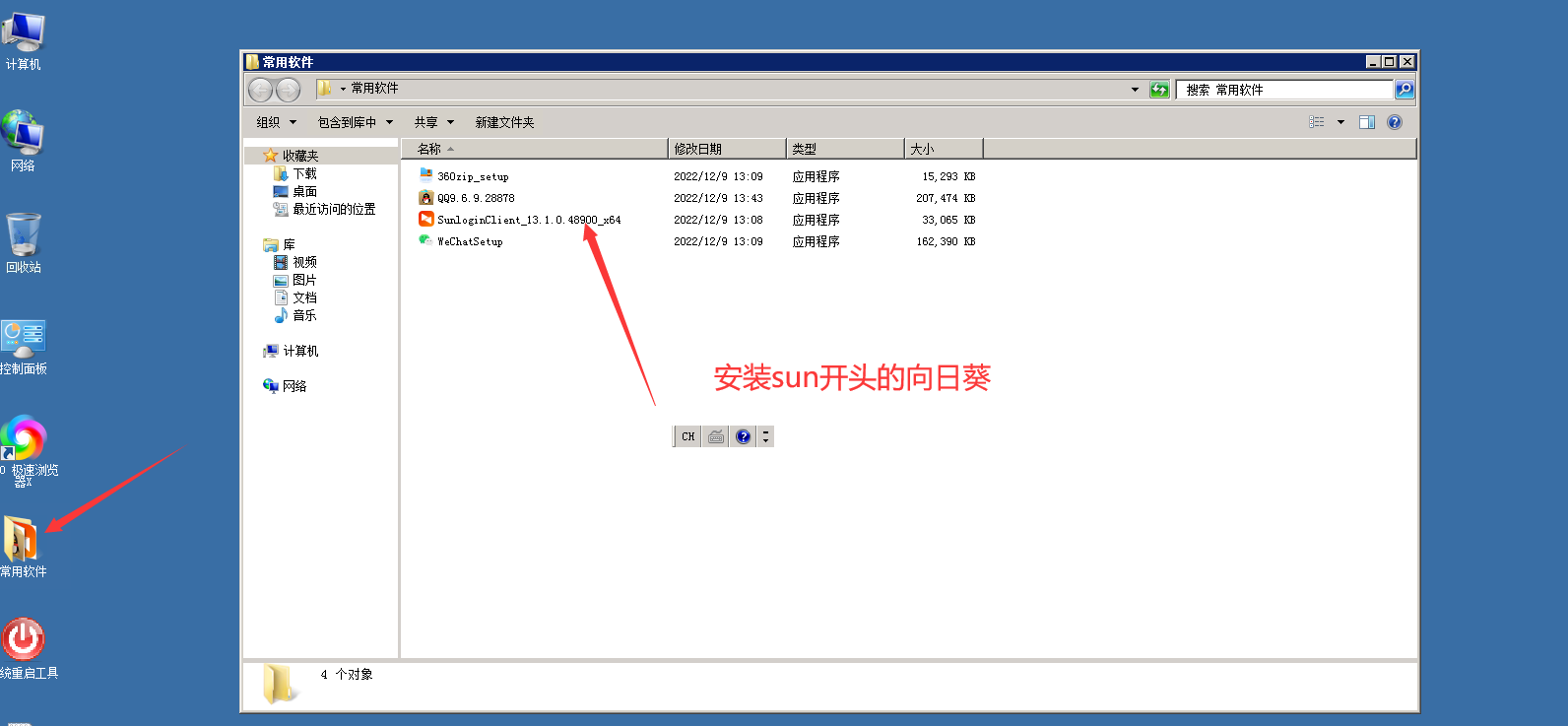
Task: Click the search magnifier button
Action: (x=1405, y=90)
